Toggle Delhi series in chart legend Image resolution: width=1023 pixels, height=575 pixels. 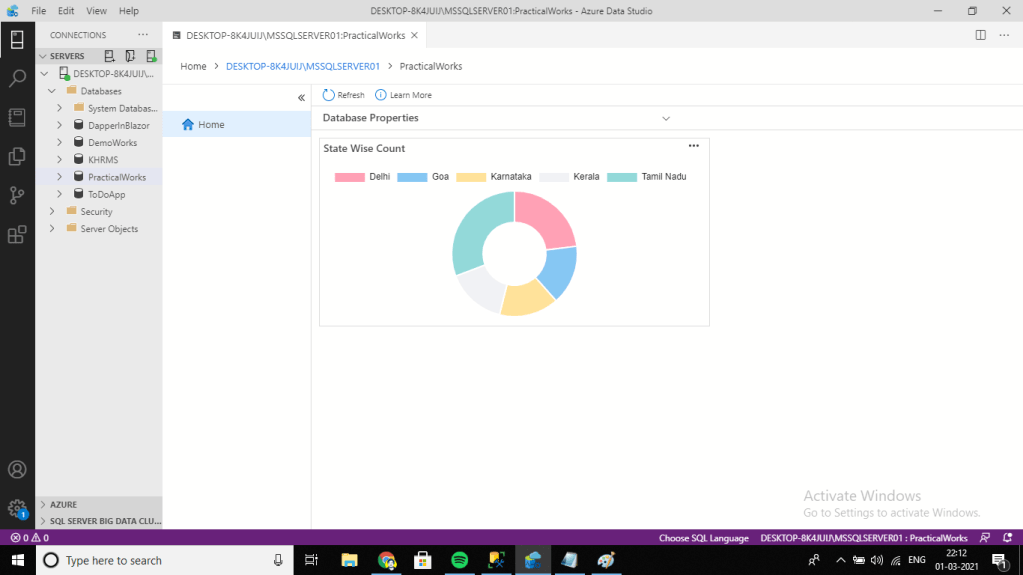362,177
